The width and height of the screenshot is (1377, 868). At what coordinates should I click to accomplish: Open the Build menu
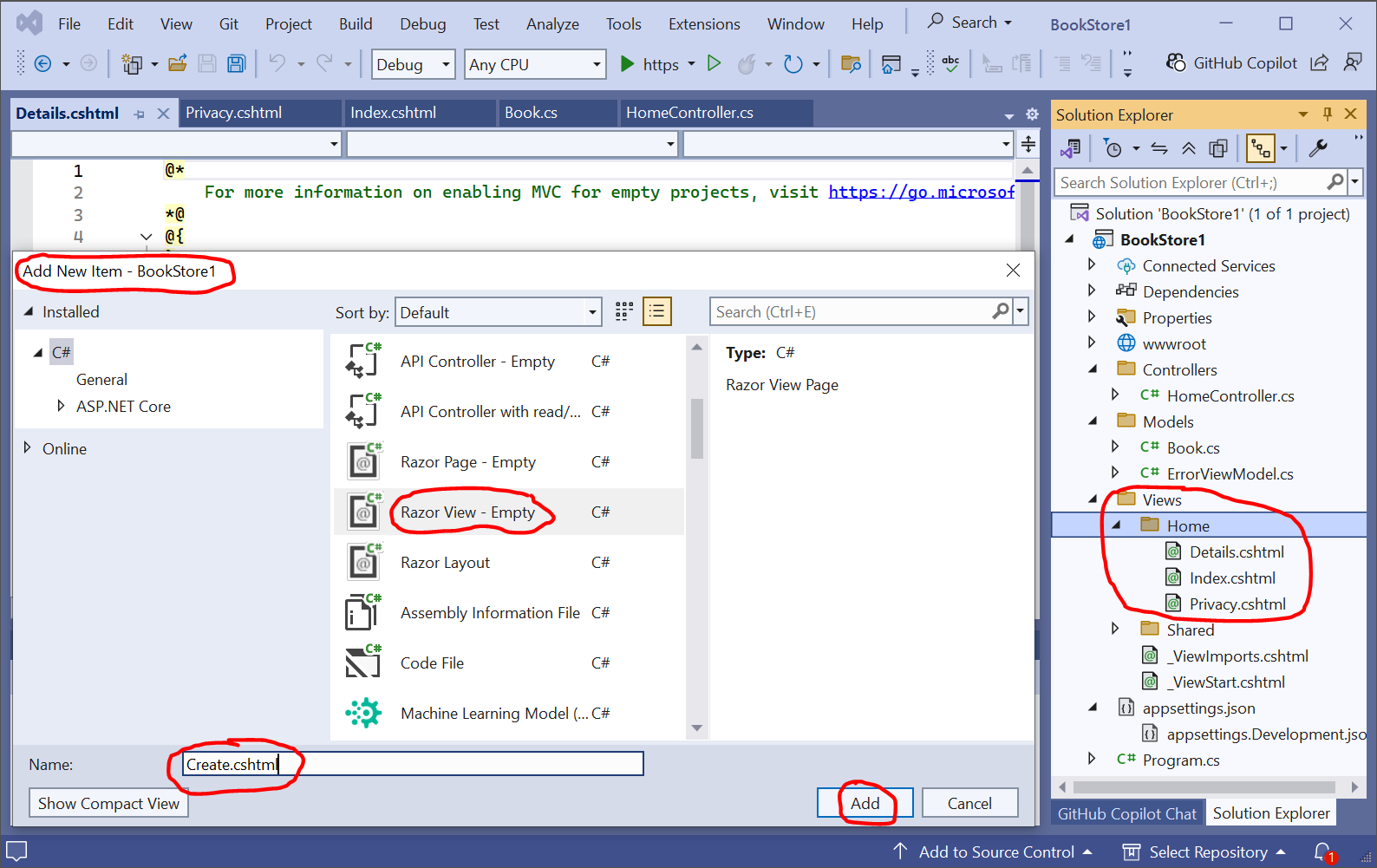pos(356,24)
